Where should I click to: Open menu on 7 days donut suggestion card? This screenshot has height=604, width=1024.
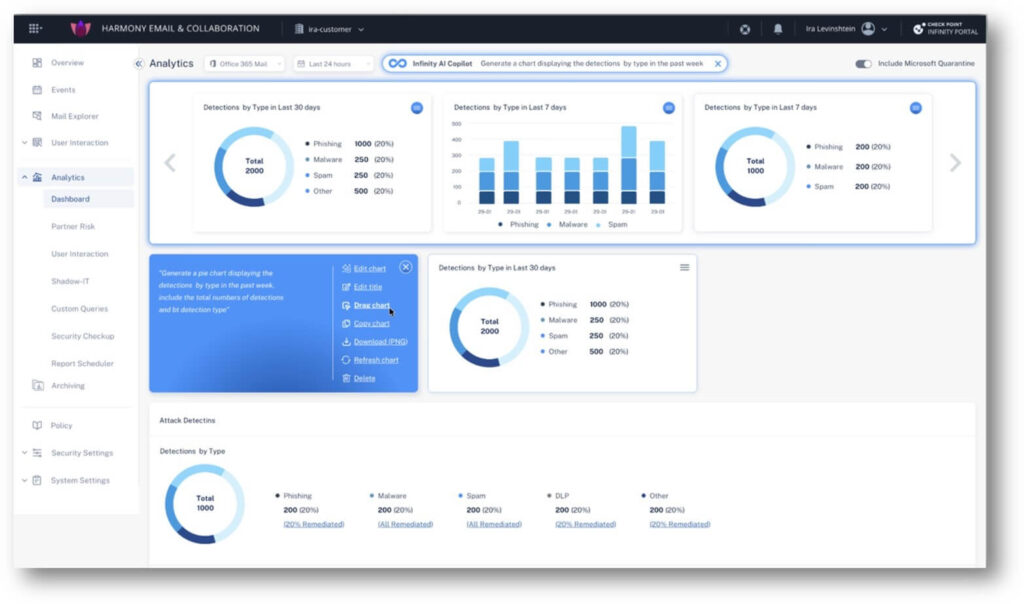pos(916,108)
